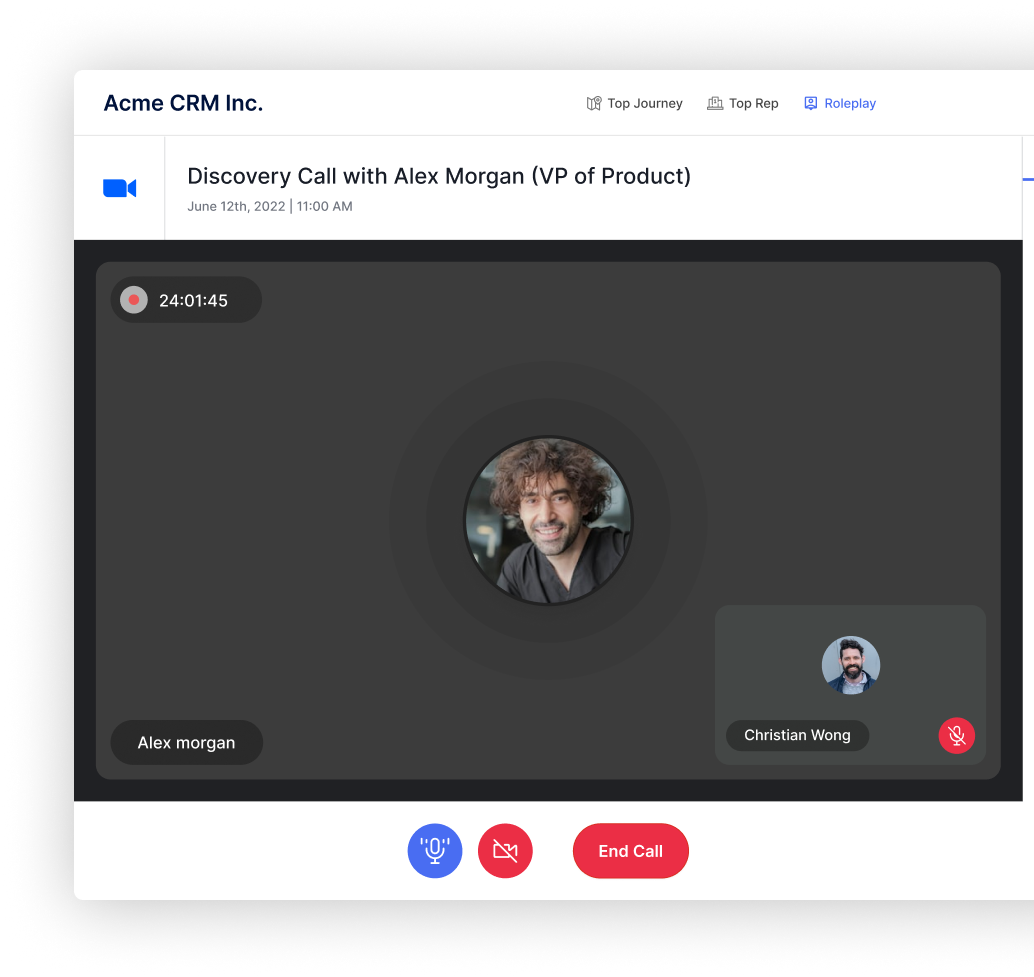The height and width of the screenshot is (977, 1034).
Task: Click the Alex morgan name label
Action: point(187,742)
